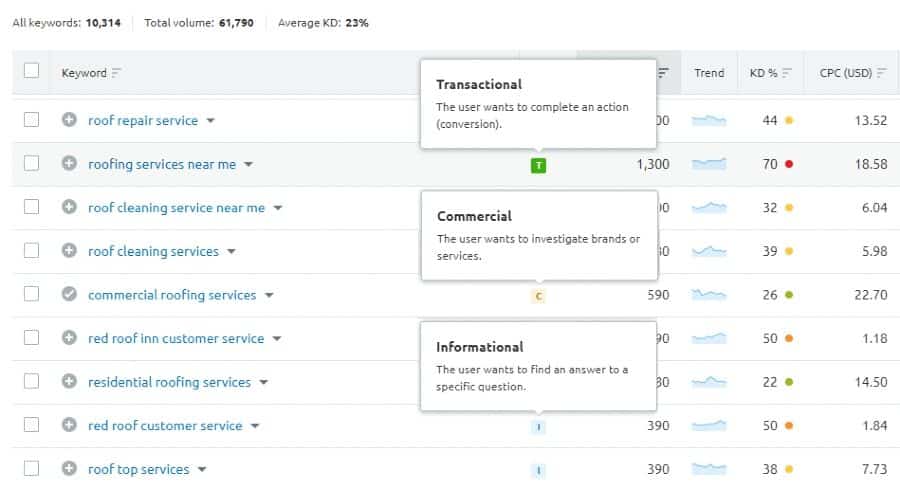The height and width of the screenshot is (489, 900).
Task: Check 'residential roofing services' row checkbox
Action: 32,381
